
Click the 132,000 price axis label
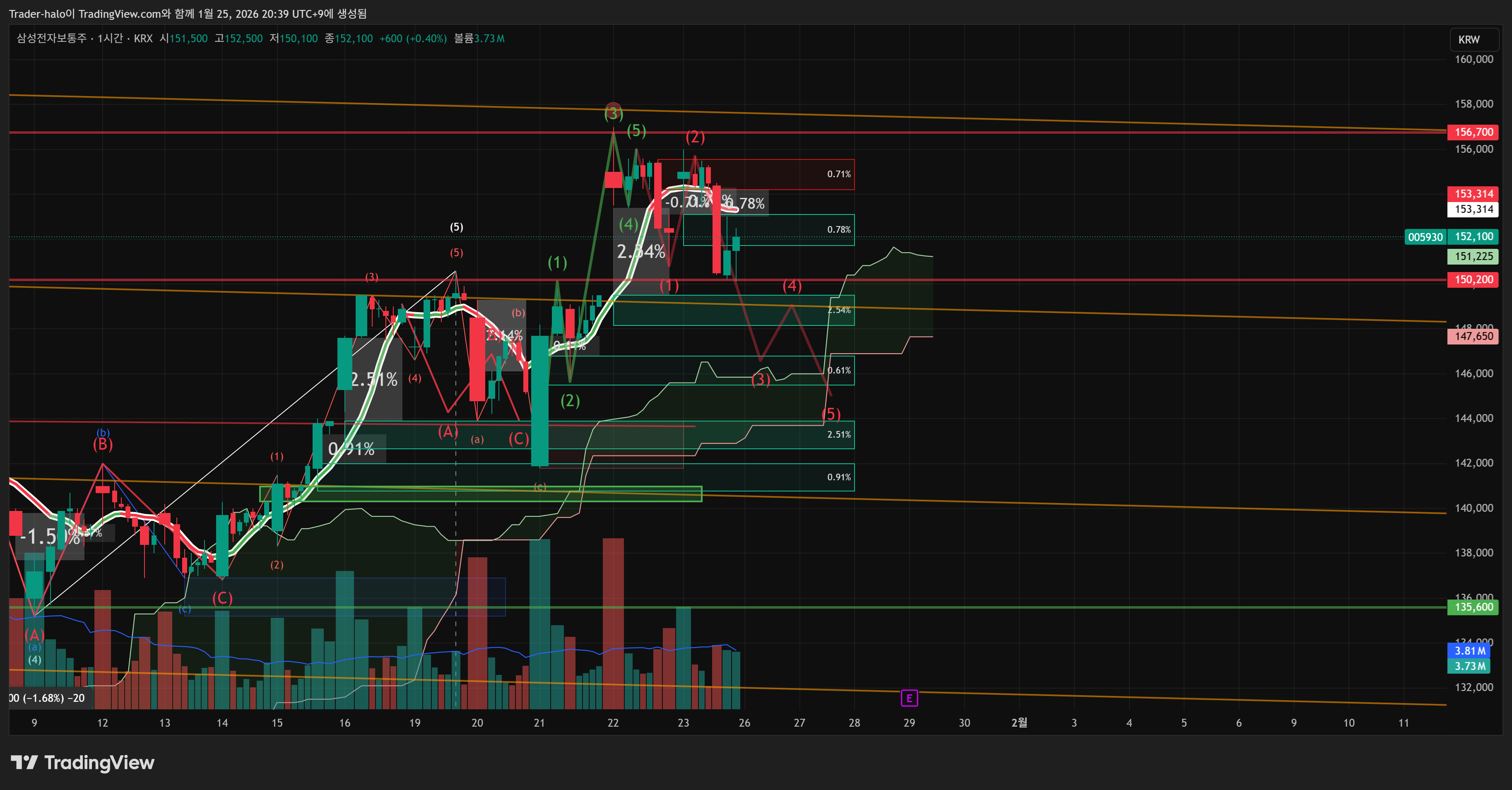coord(1474,687)
